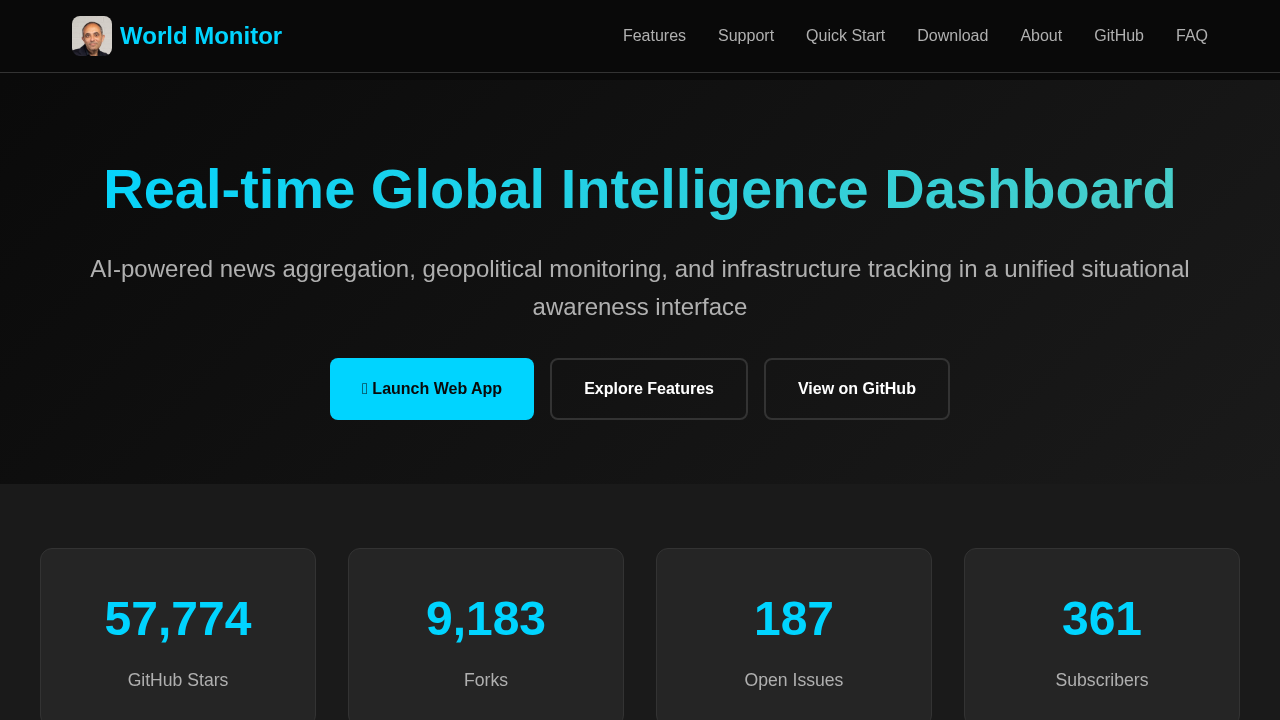Open the Download nav link

click(952, 36)
